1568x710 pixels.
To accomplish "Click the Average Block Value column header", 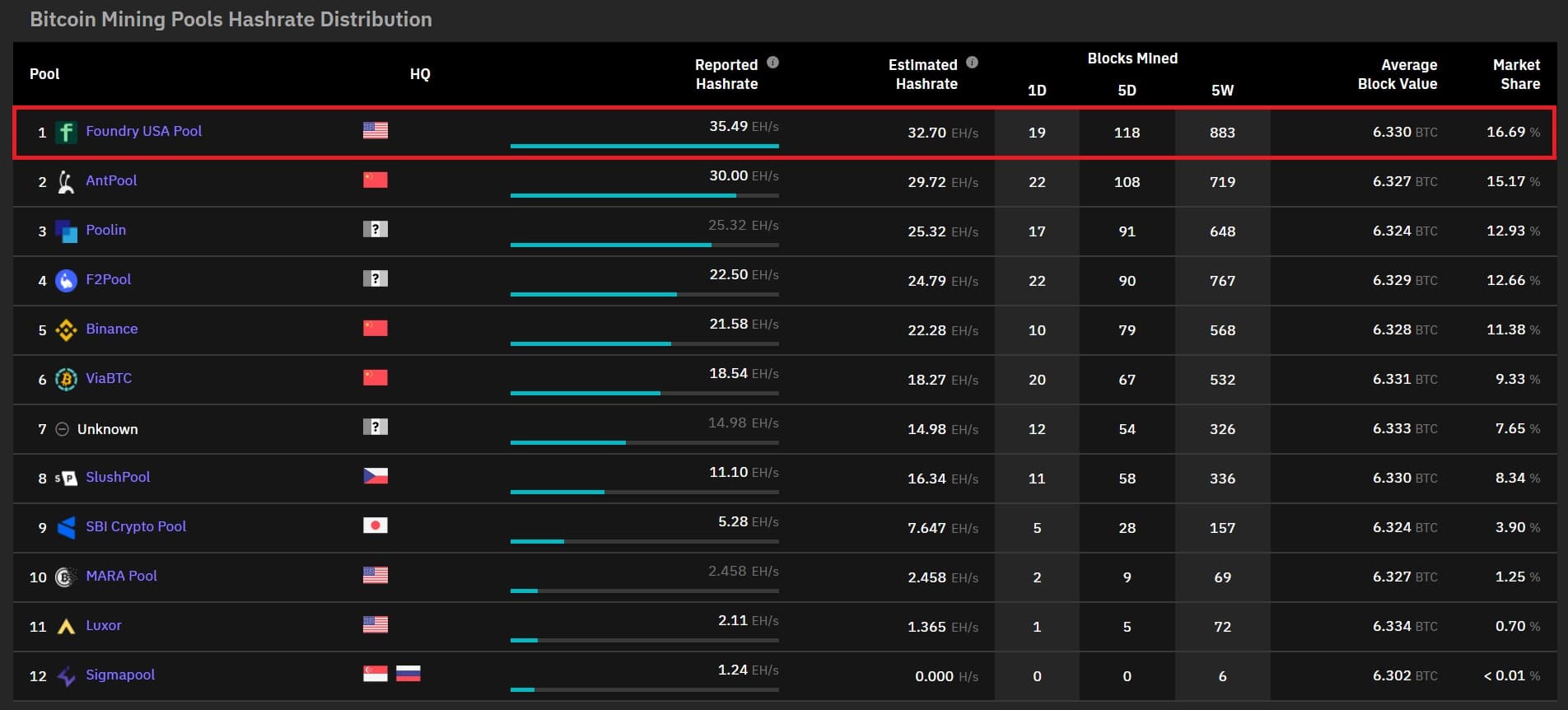I will (1398, 74).
